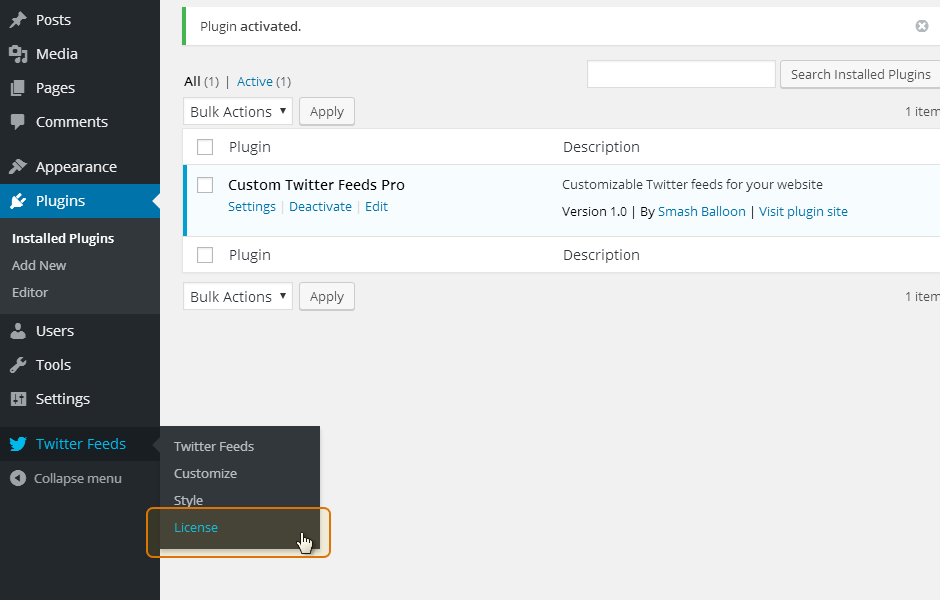Collapse the admin menu
The width and height of the screenshot is (940, 600).
tap(66, 478)
